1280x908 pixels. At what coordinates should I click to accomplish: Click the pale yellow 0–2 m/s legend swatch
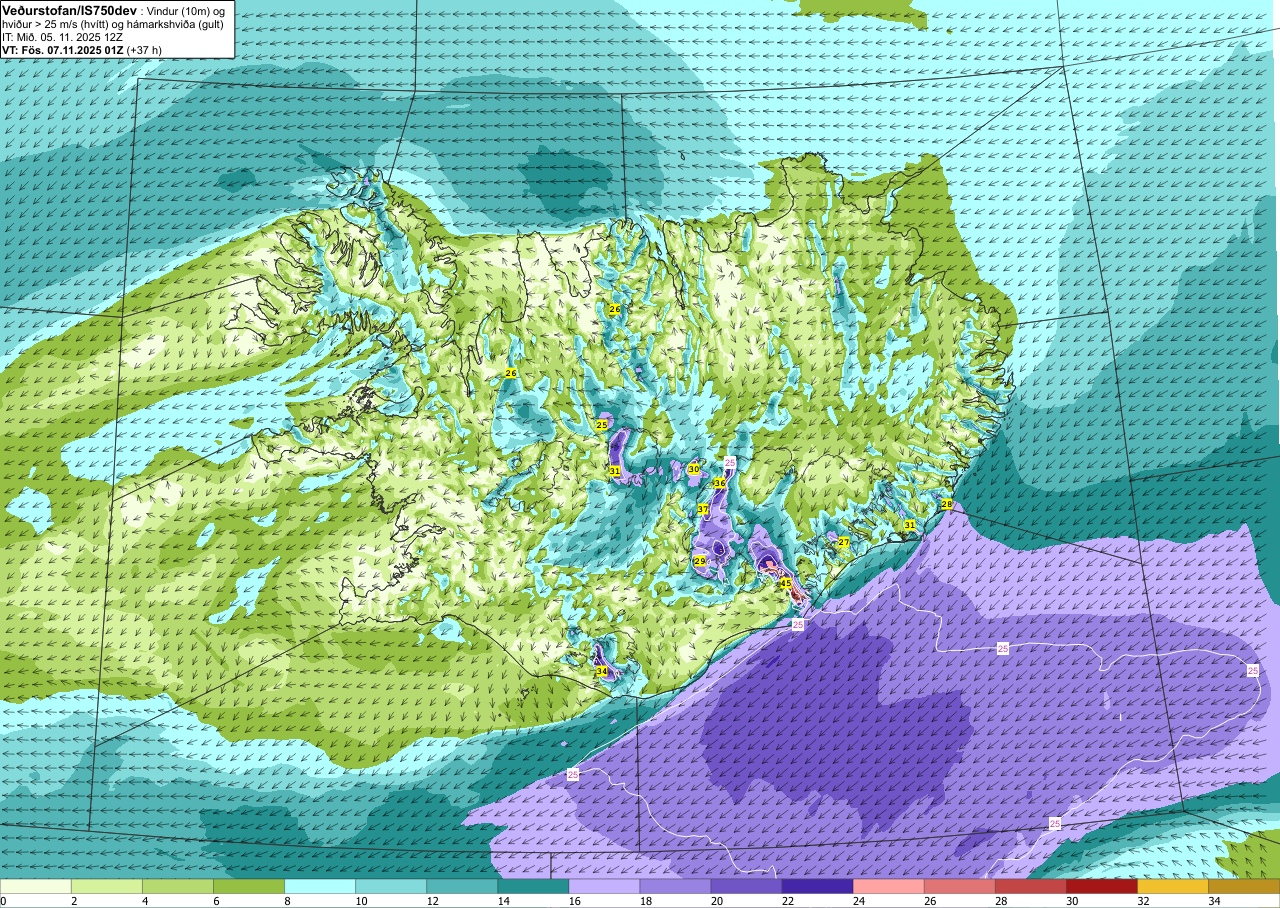[36, 886]
